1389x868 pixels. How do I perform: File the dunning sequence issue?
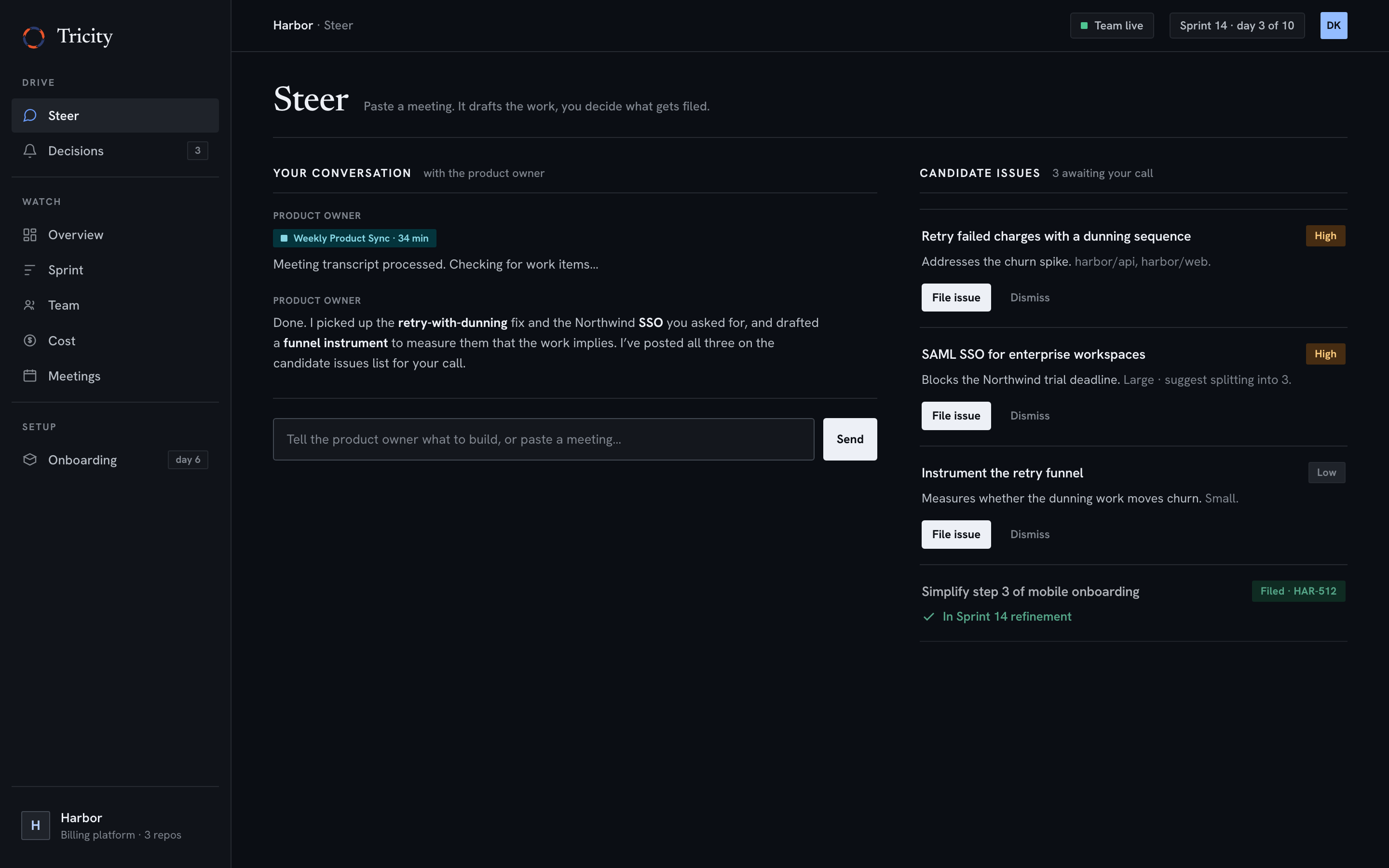[955, 298]
